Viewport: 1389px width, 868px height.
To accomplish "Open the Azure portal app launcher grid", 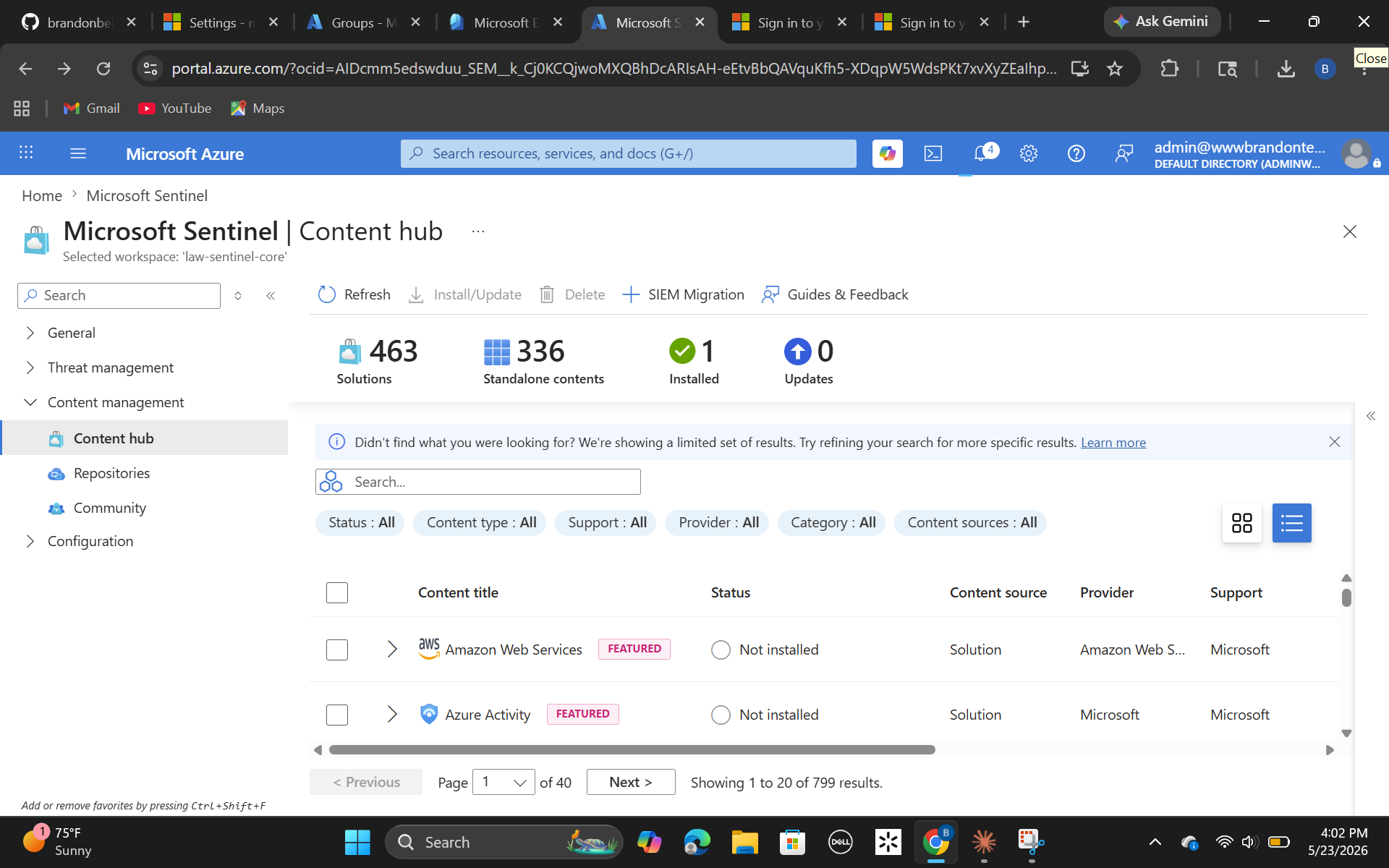I will pyautogui.click(x=26, y=153).
